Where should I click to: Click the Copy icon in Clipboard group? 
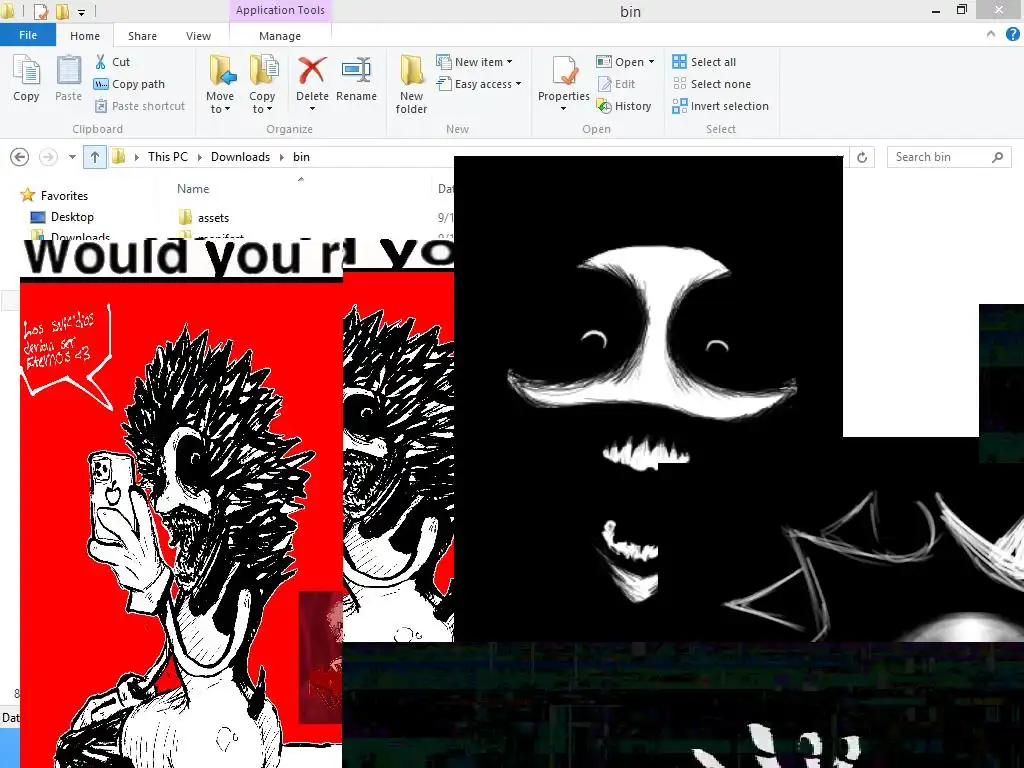26,78
